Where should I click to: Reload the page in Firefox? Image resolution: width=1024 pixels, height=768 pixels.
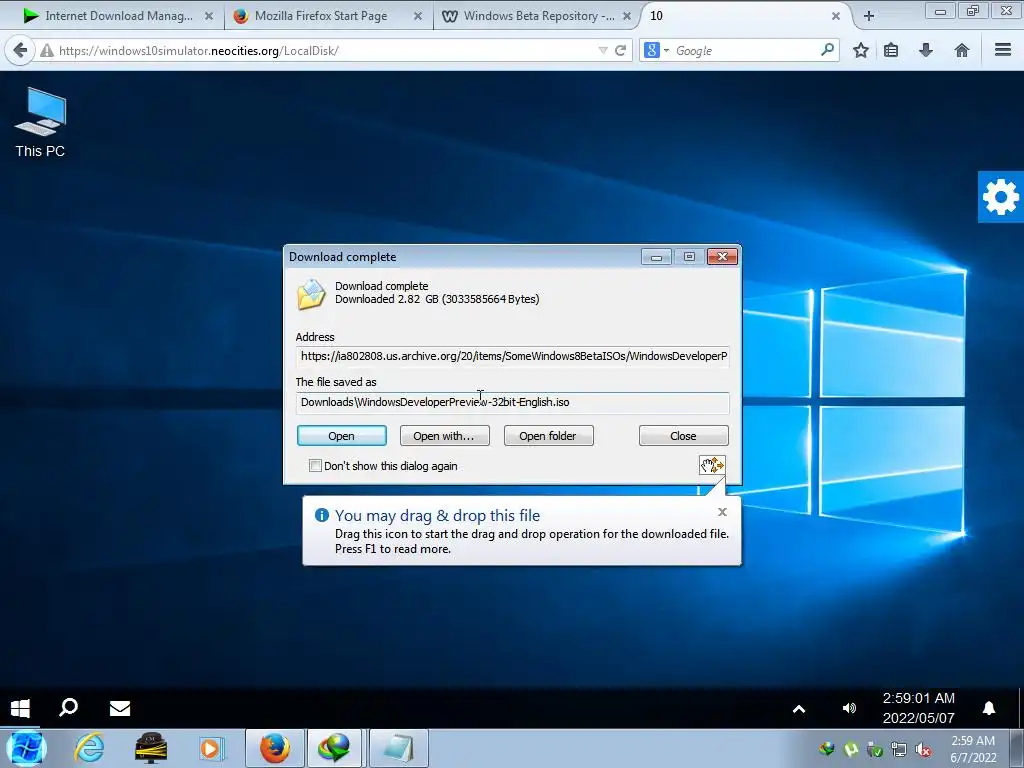click(620, 50)
